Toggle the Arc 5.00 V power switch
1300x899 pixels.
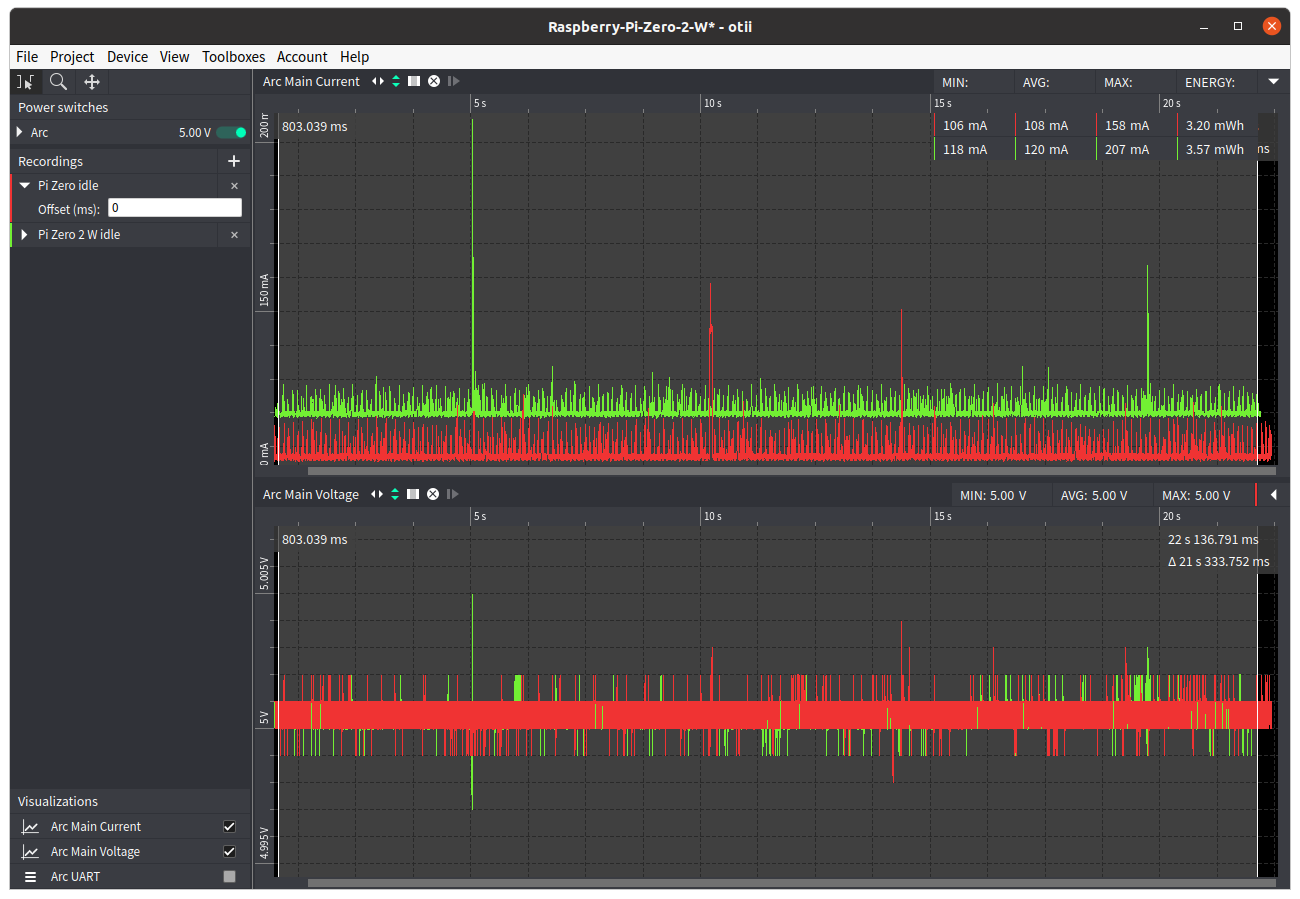pyautogui.click(x=232, y=132)
